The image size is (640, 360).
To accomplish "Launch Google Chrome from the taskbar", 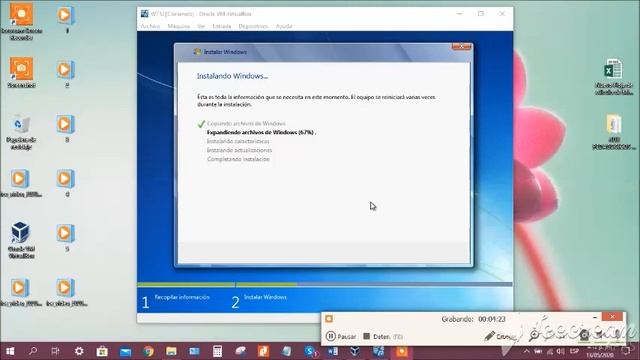I will (148, 351).
